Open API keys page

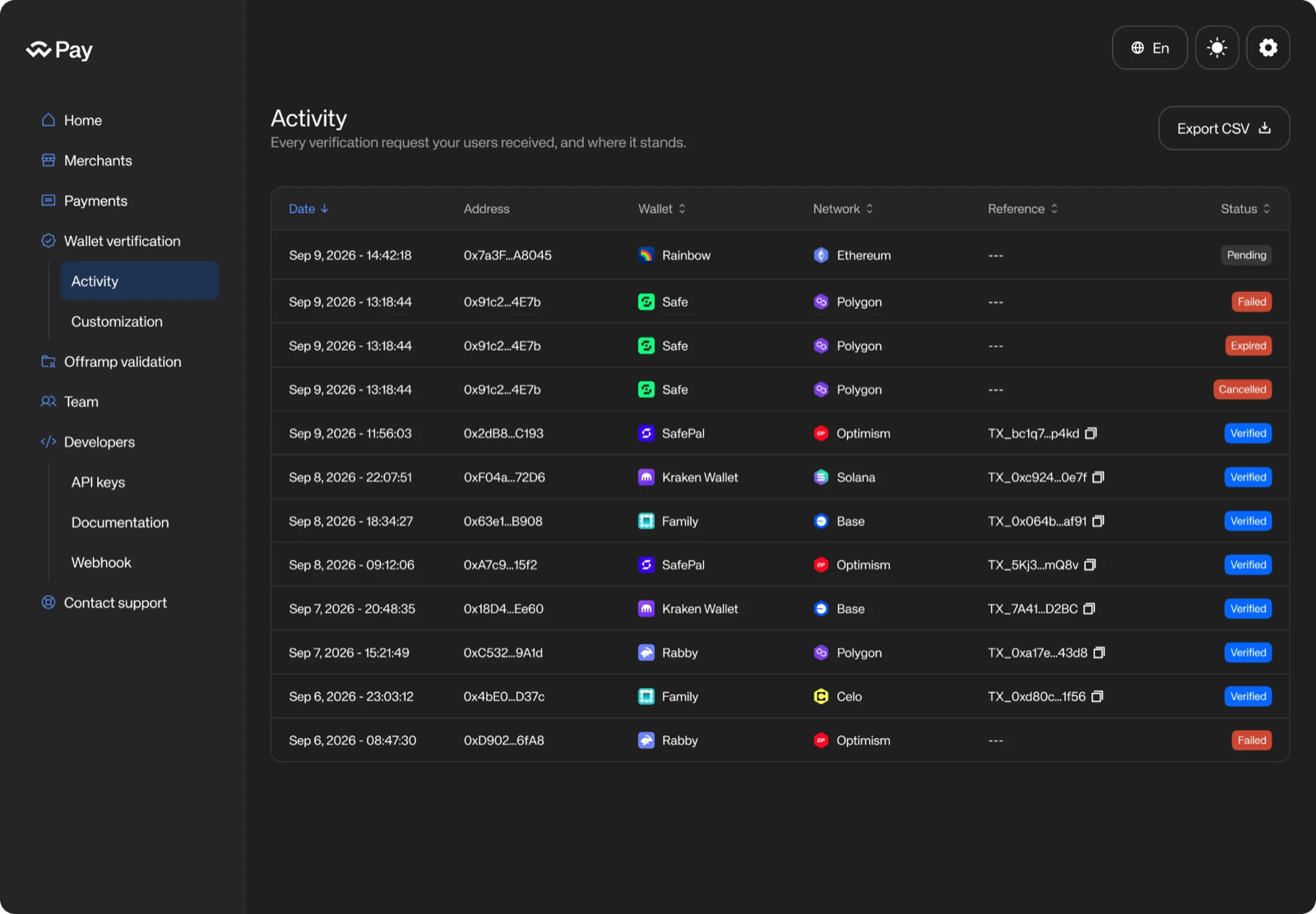click(98, 482)
